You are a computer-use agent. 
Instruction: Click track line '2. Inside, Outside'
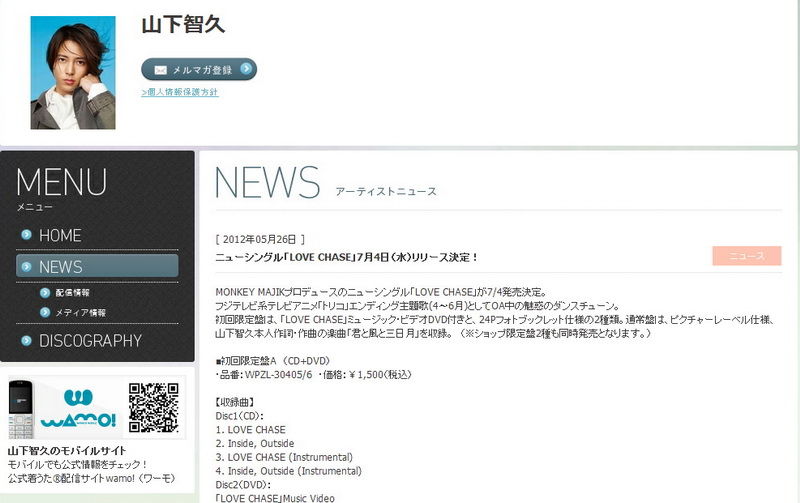click(x=255, y=443)
